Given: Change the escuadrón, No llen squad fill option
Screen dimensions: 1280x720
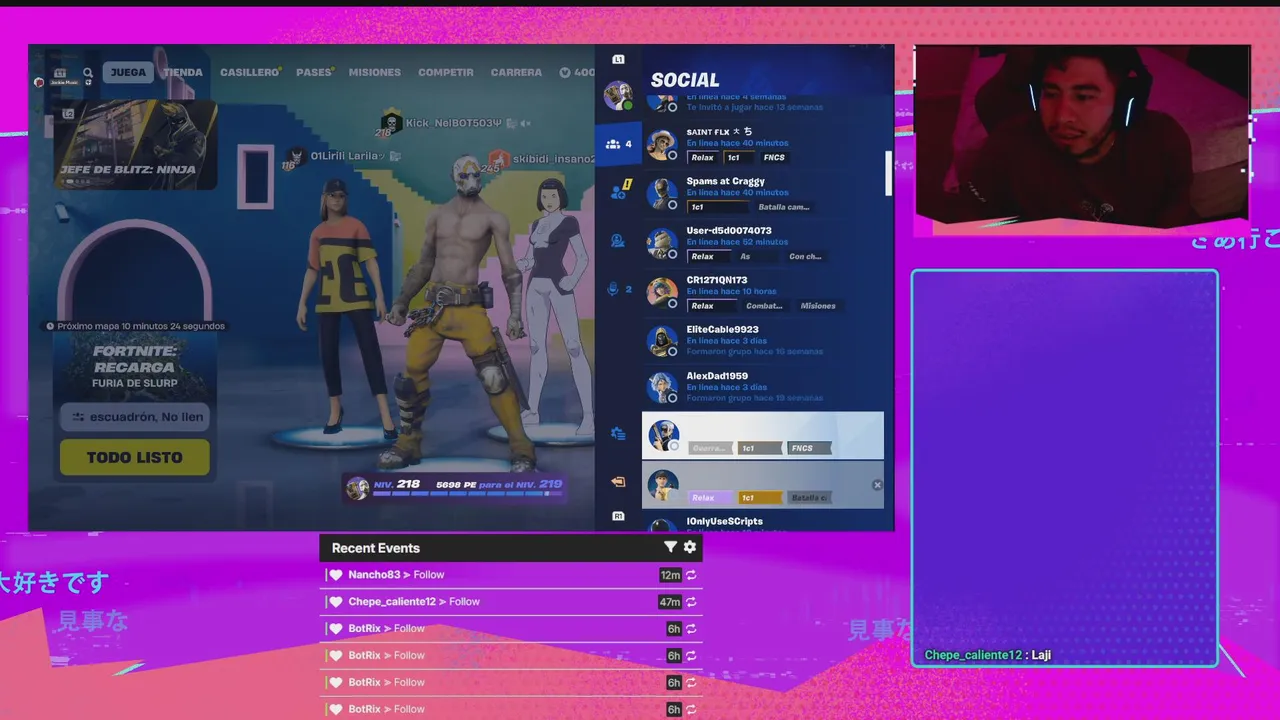Looking at the screenshot, I should 134,417.
